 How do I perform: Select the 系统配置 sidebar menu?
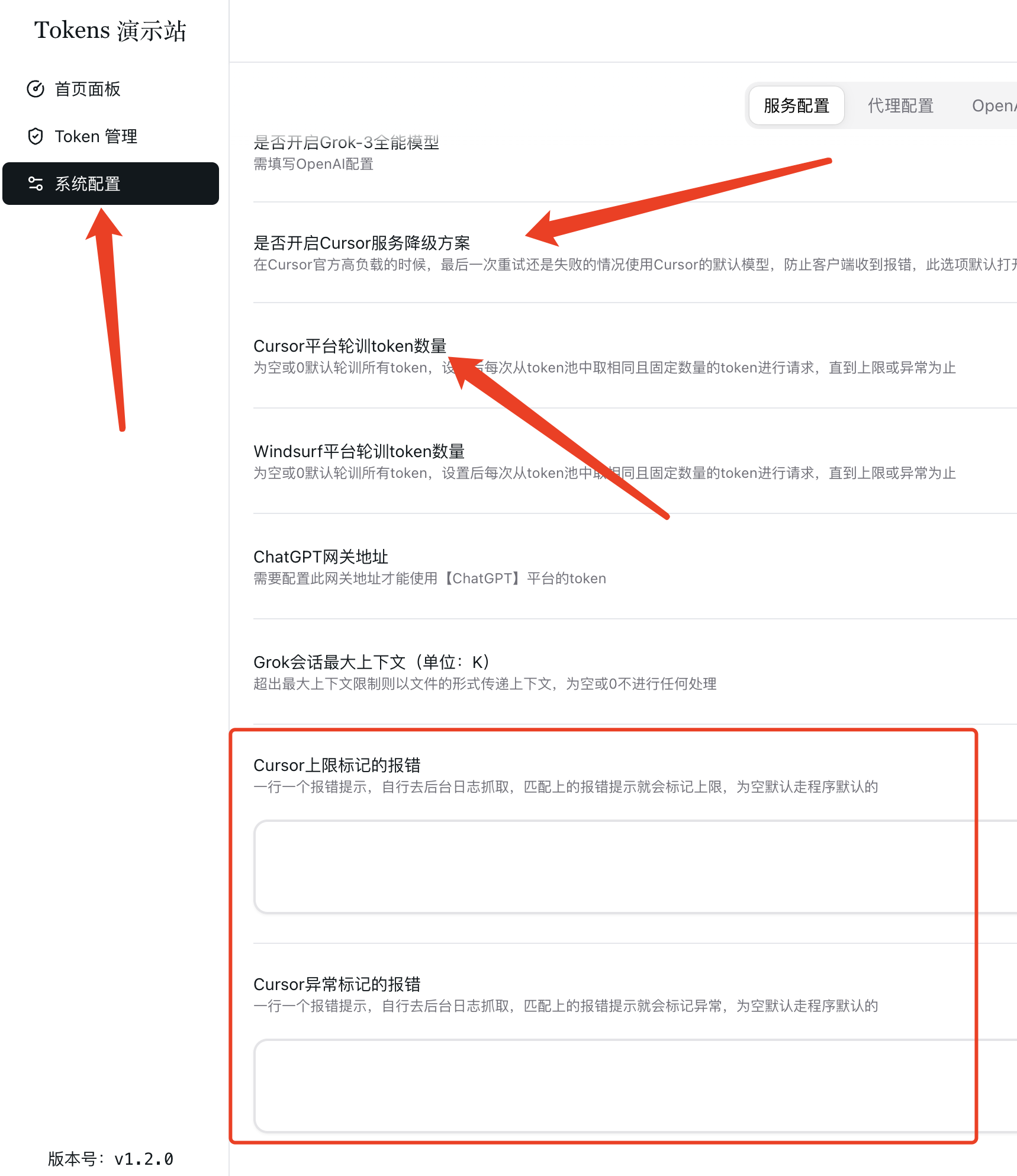pos(111,184)
